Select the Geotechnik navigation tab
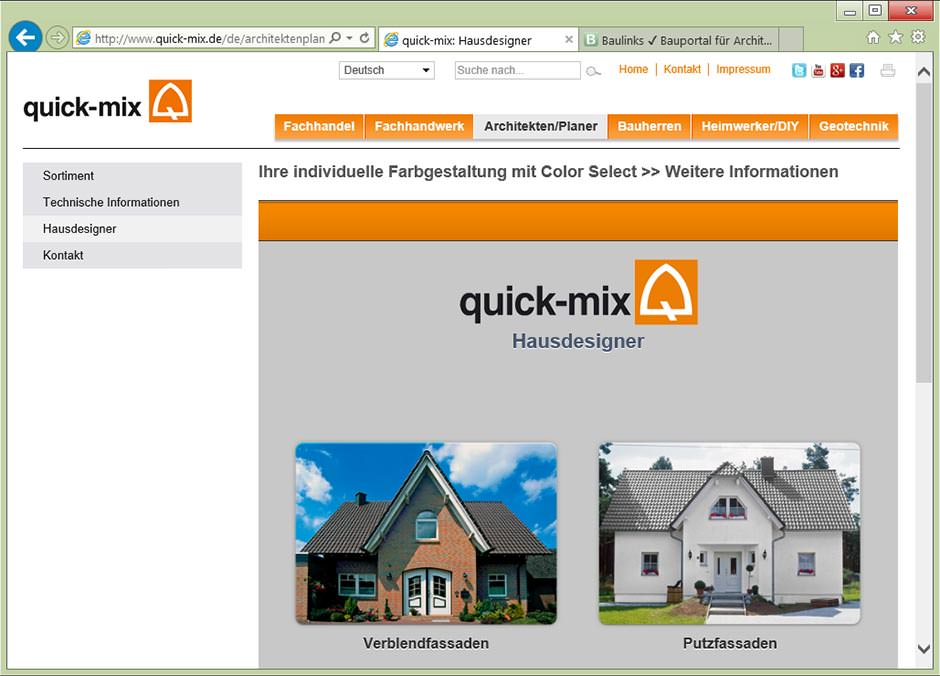Image resolution: width=940 pixels, height=676 pixels. click(x=854, y=126)
